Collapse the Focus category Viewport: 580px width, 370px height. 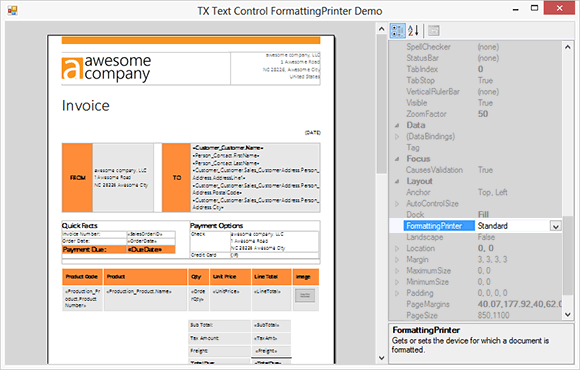[x=397, y=159]
